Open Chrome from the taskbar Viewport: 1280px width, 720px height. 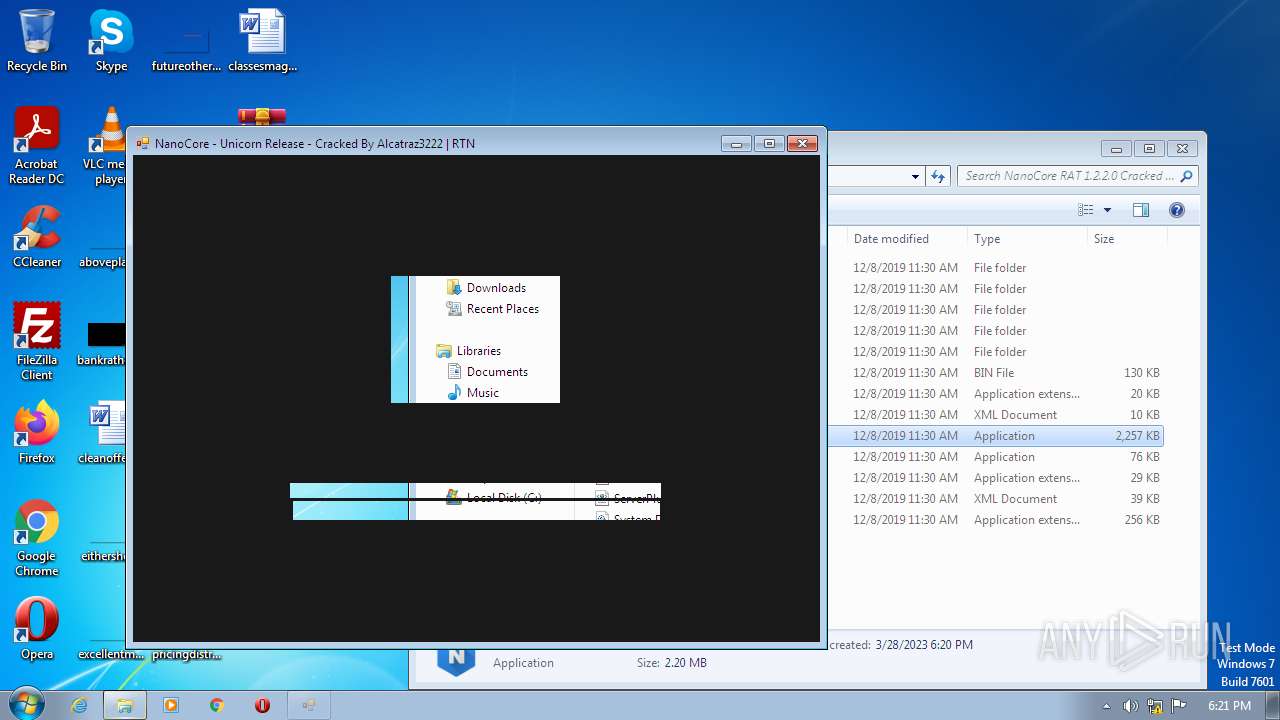click(217, 705)
